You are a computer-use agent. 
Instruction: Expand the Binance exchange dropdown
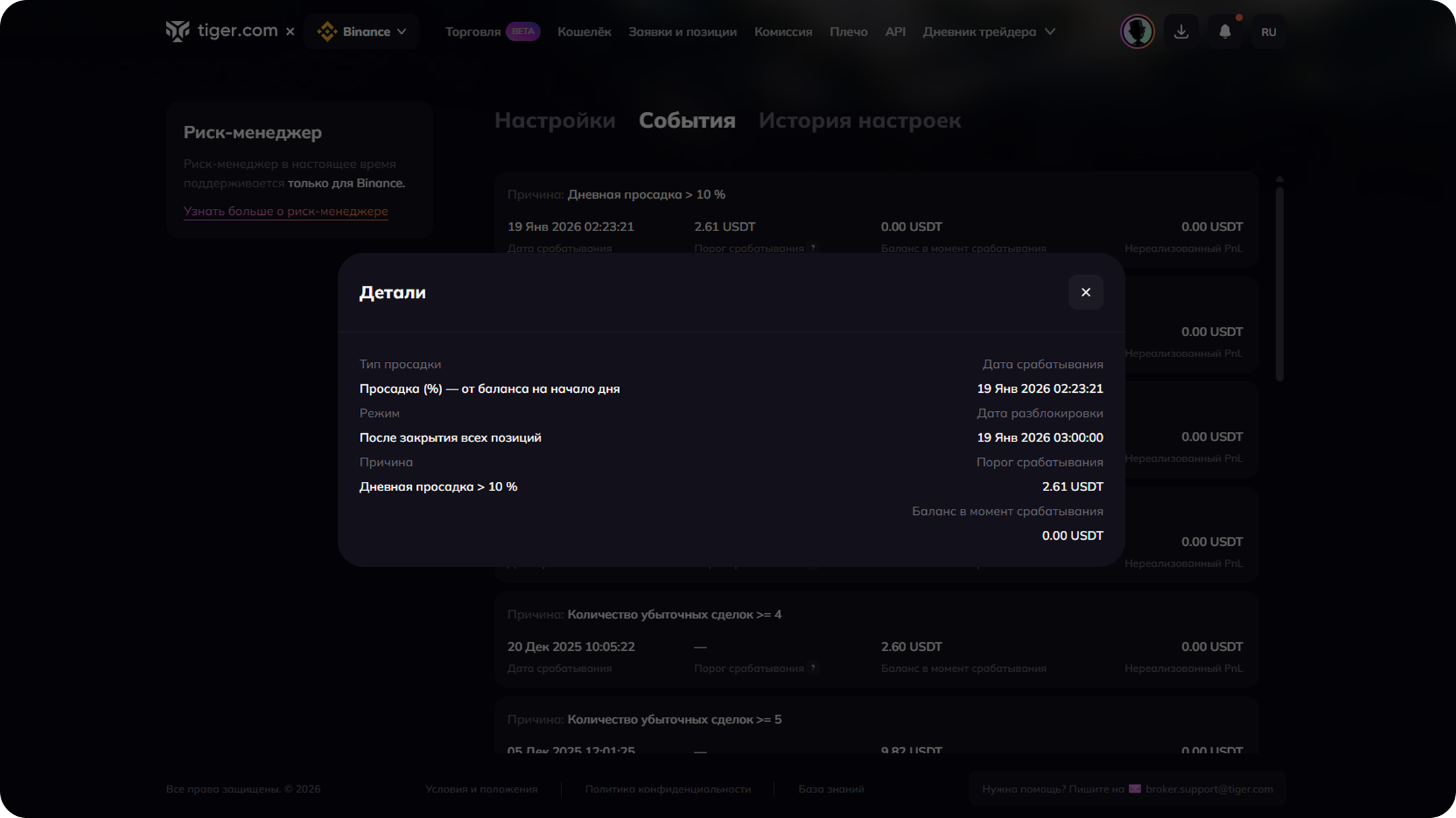click(402, 32)
